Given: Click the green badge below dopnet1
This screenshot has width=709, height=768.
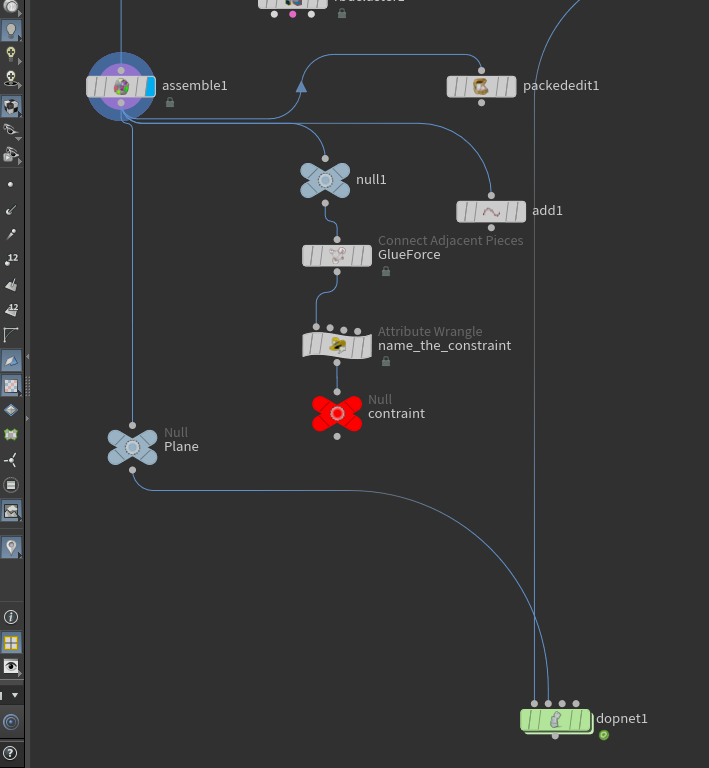Looking at the screenshot, I should point(604,735).
